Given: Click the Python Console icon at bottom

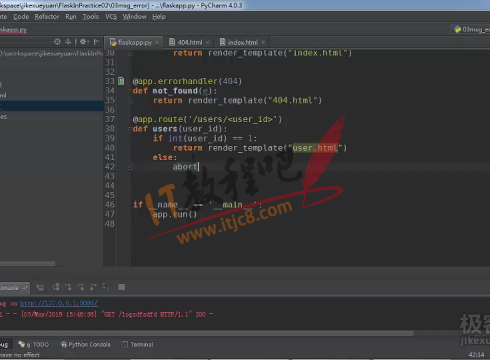Looking at the screenshot, I should (x=63, y=344).
